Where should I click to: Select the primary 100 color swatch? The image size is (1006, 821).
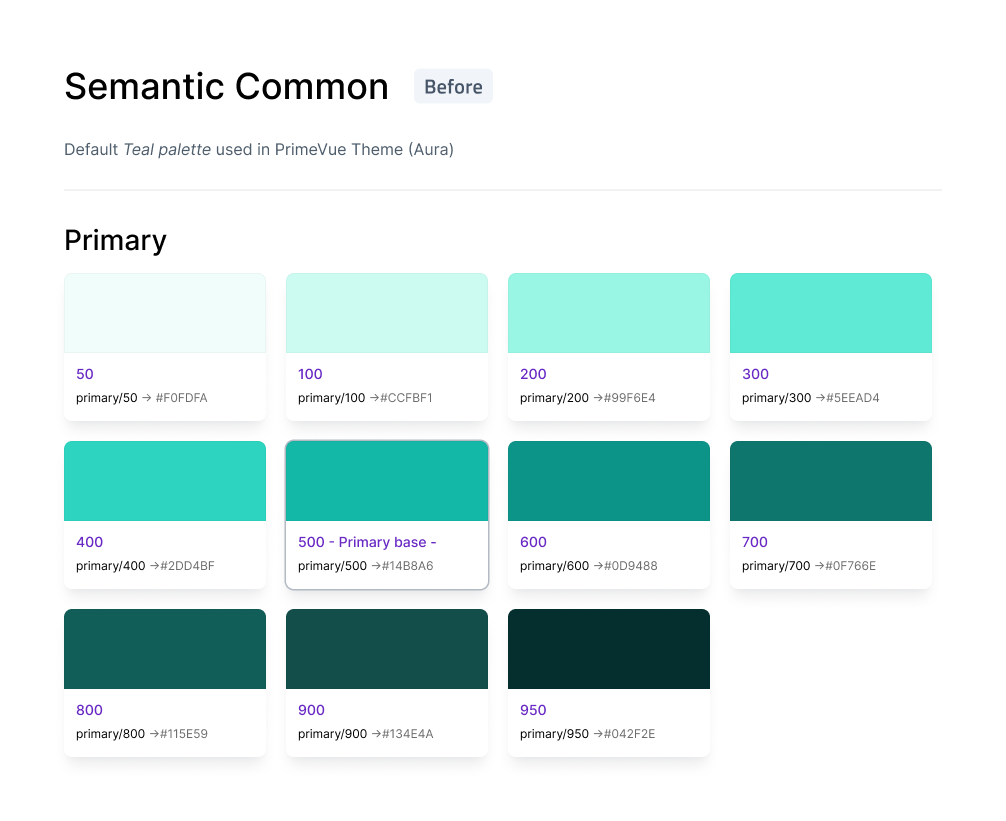click(x=387, y=313)
